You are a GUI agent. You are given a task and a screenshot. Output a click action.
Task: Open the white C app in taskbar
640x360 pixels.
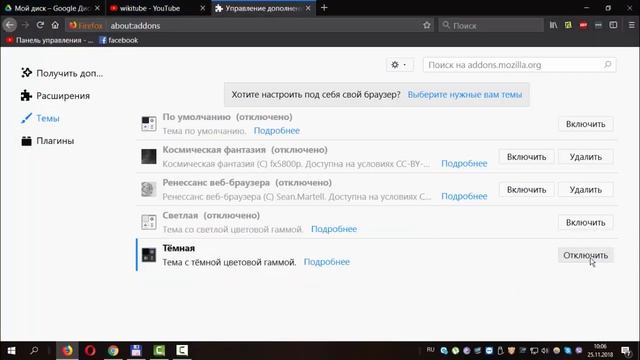(x=182, y=350)
